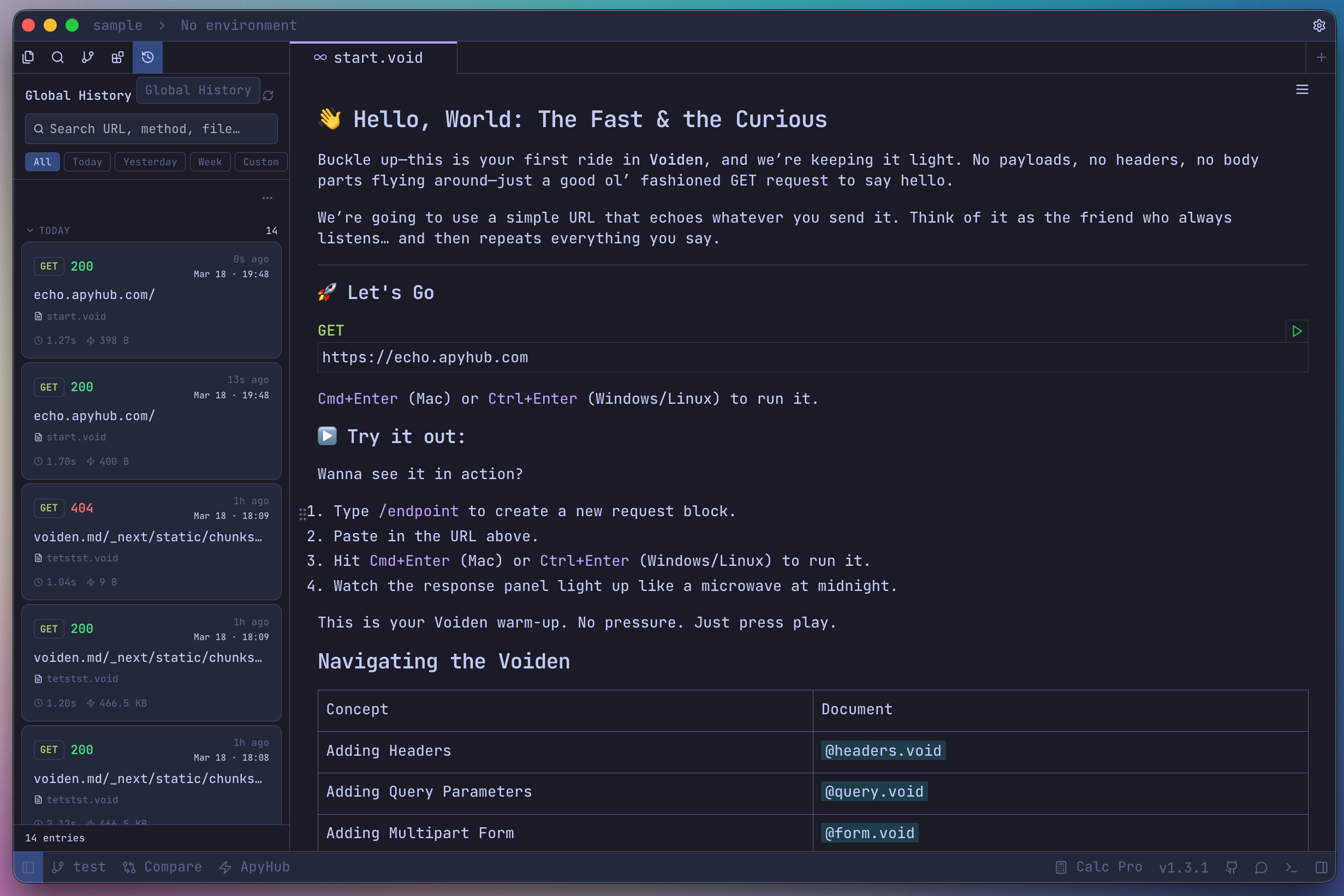Open the Files explorer sidebar icon
The image size is (1344, 896).
point(28,57)
